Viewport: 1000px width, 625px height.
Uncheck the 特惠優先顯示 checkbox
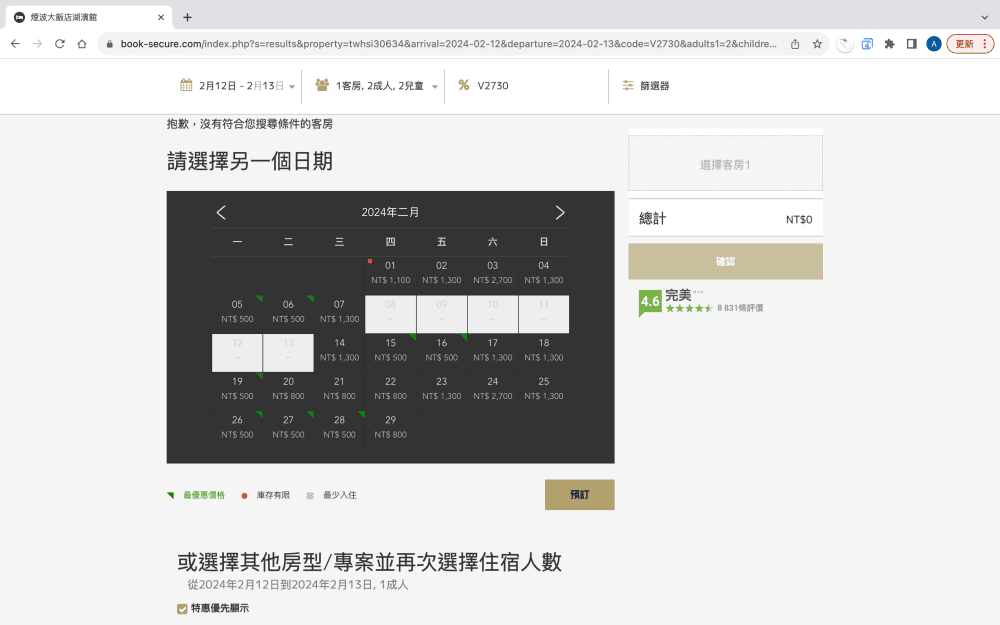(x=181, y=608)
